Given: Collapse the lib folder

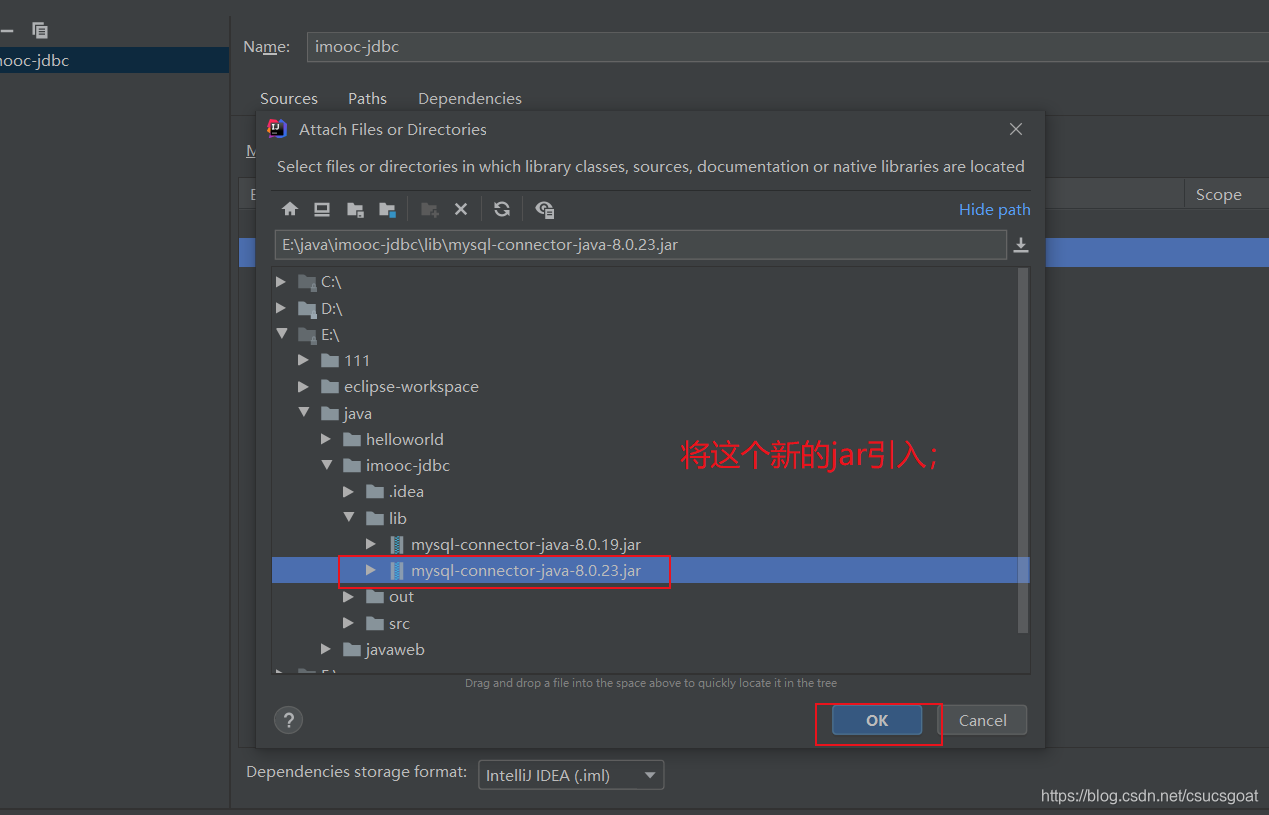Looking at the screenshot, I should (348, 517).
